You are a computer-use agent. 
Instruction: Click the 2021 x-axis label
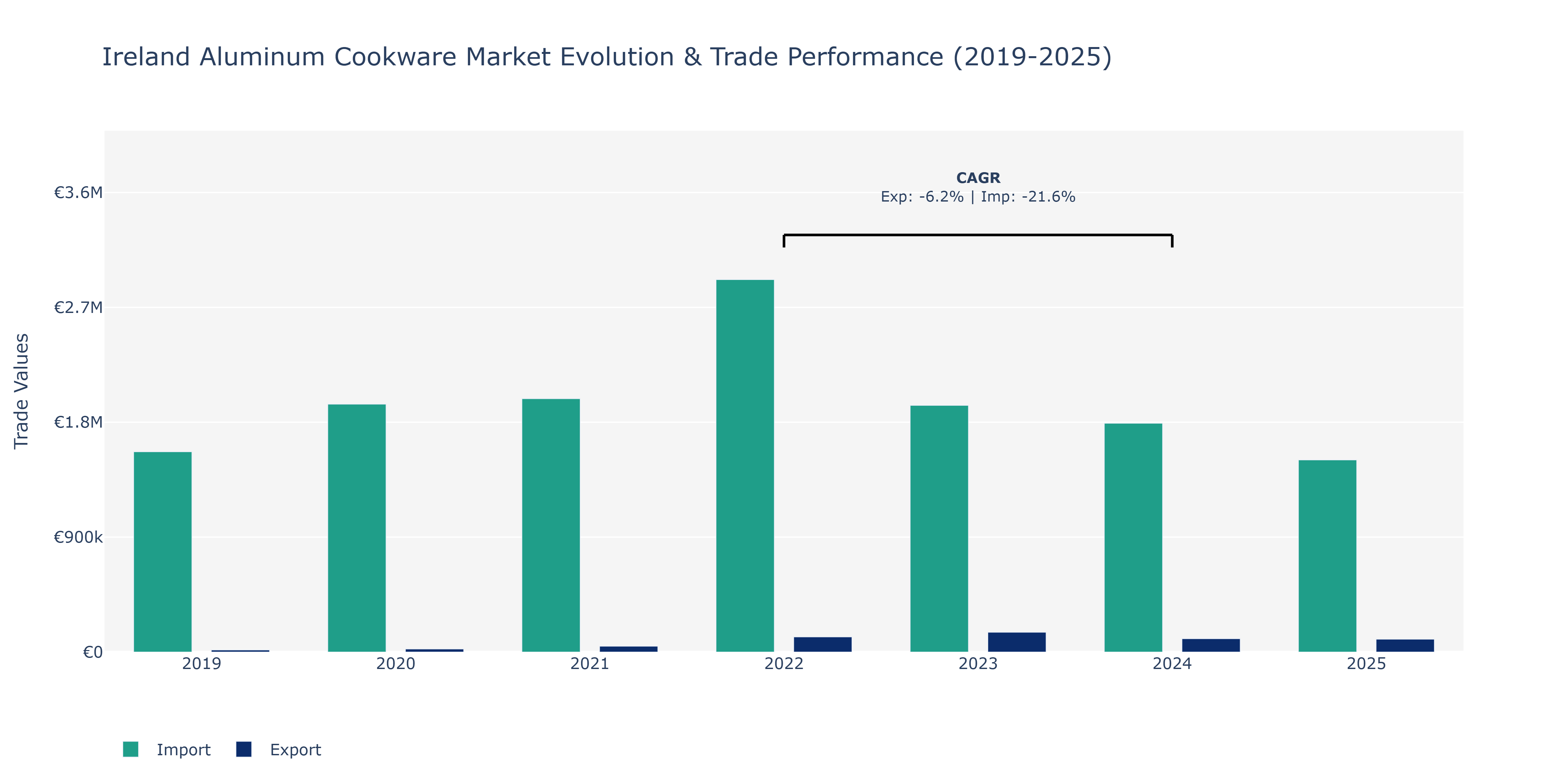(590, 663)
